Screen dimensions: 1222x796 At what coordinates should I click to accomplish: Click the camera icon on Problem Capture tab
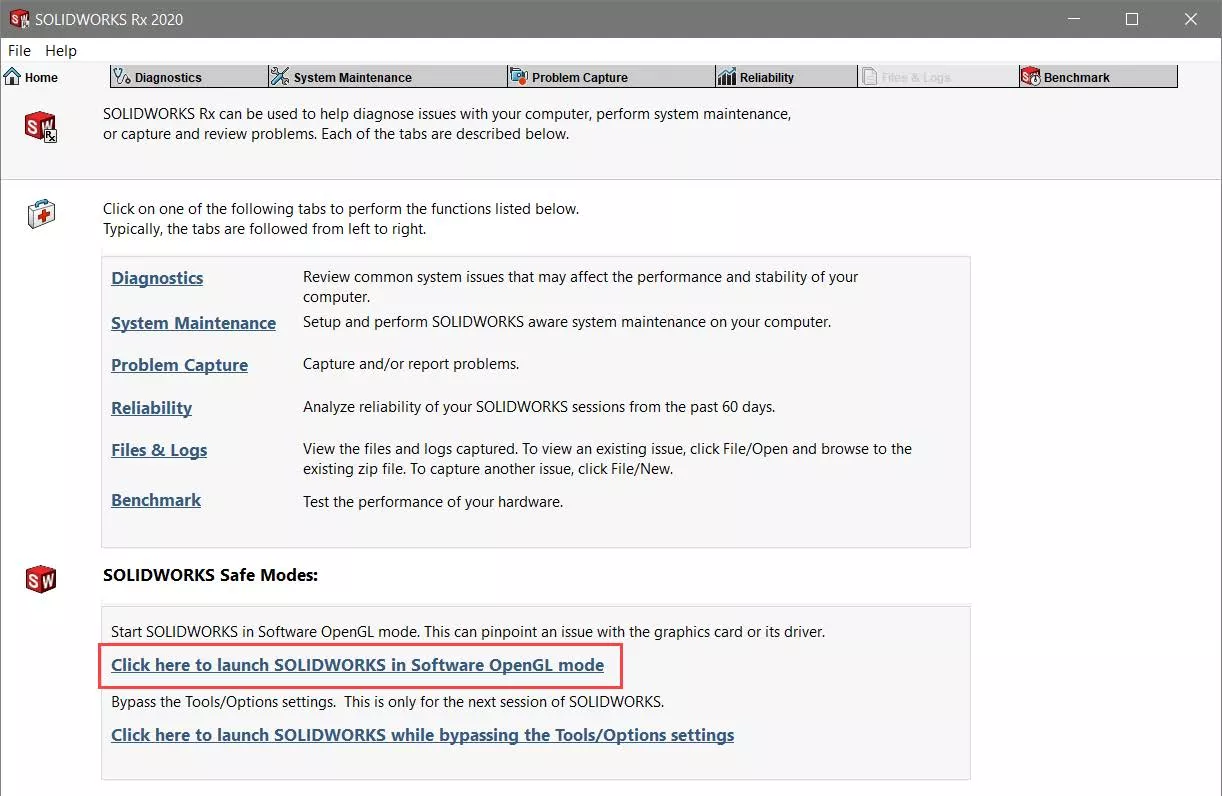click(518, 77)
